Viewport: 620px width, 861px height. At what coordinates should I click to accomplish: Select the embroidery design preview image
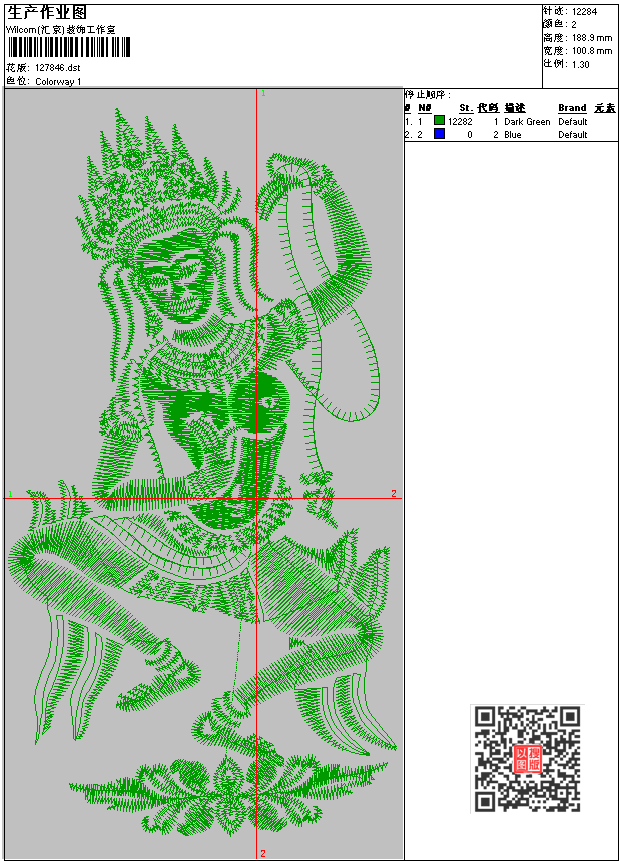(x=204, y=473)
